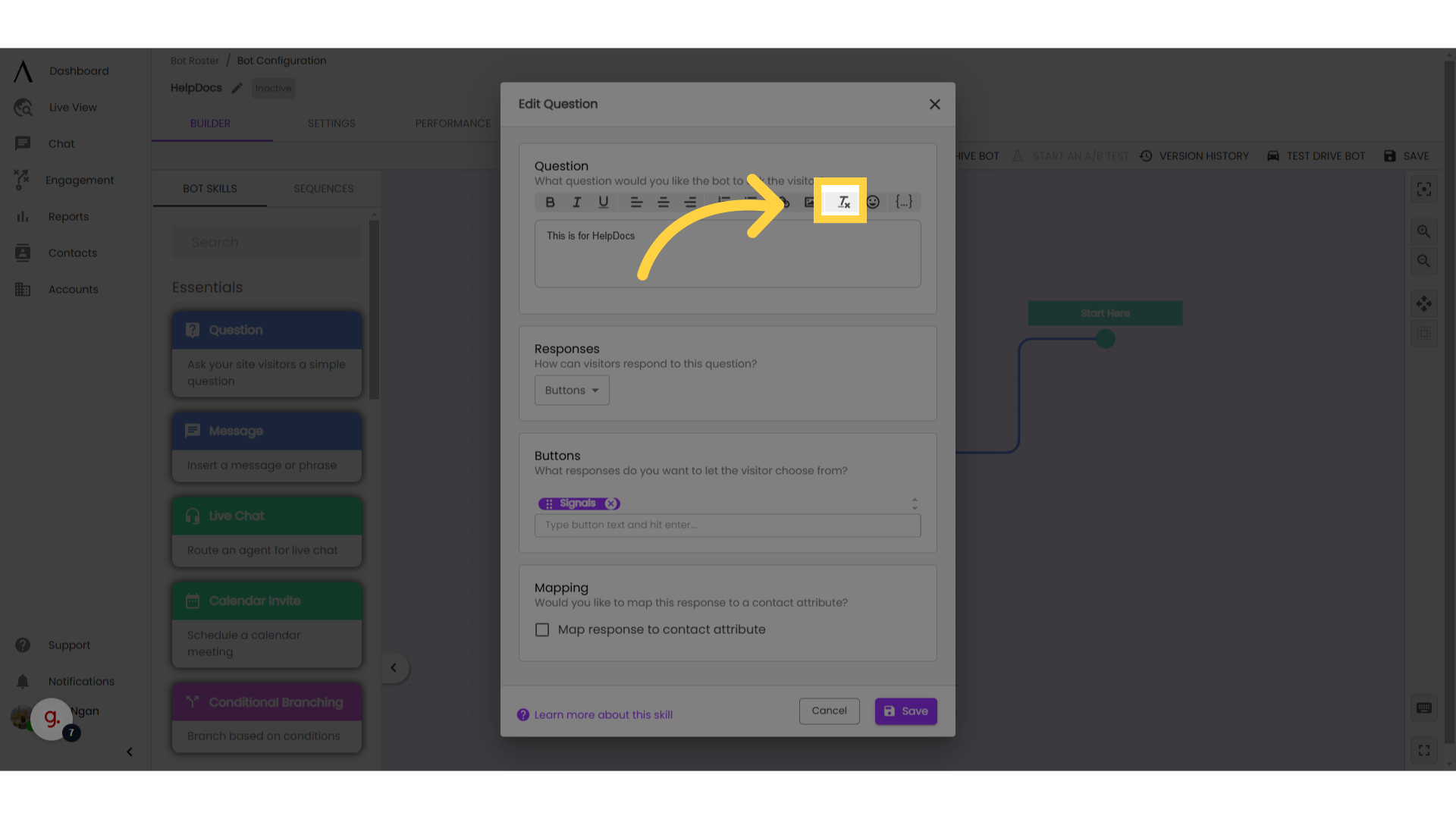Screen dimensions: 1456x819
Task: Click the Save button
Action: pyautogui.click(x=906, y=711)
